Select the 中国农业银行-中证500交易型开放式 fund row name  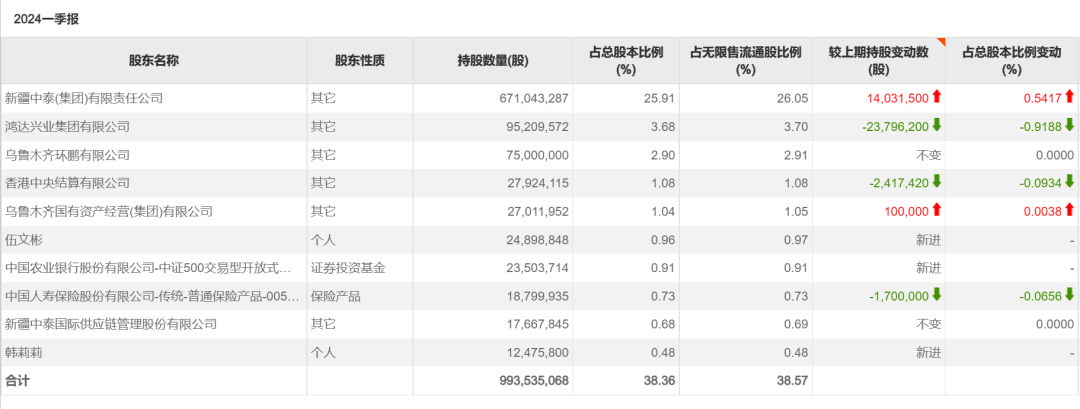pyautogui.click(x=147, y=268)
